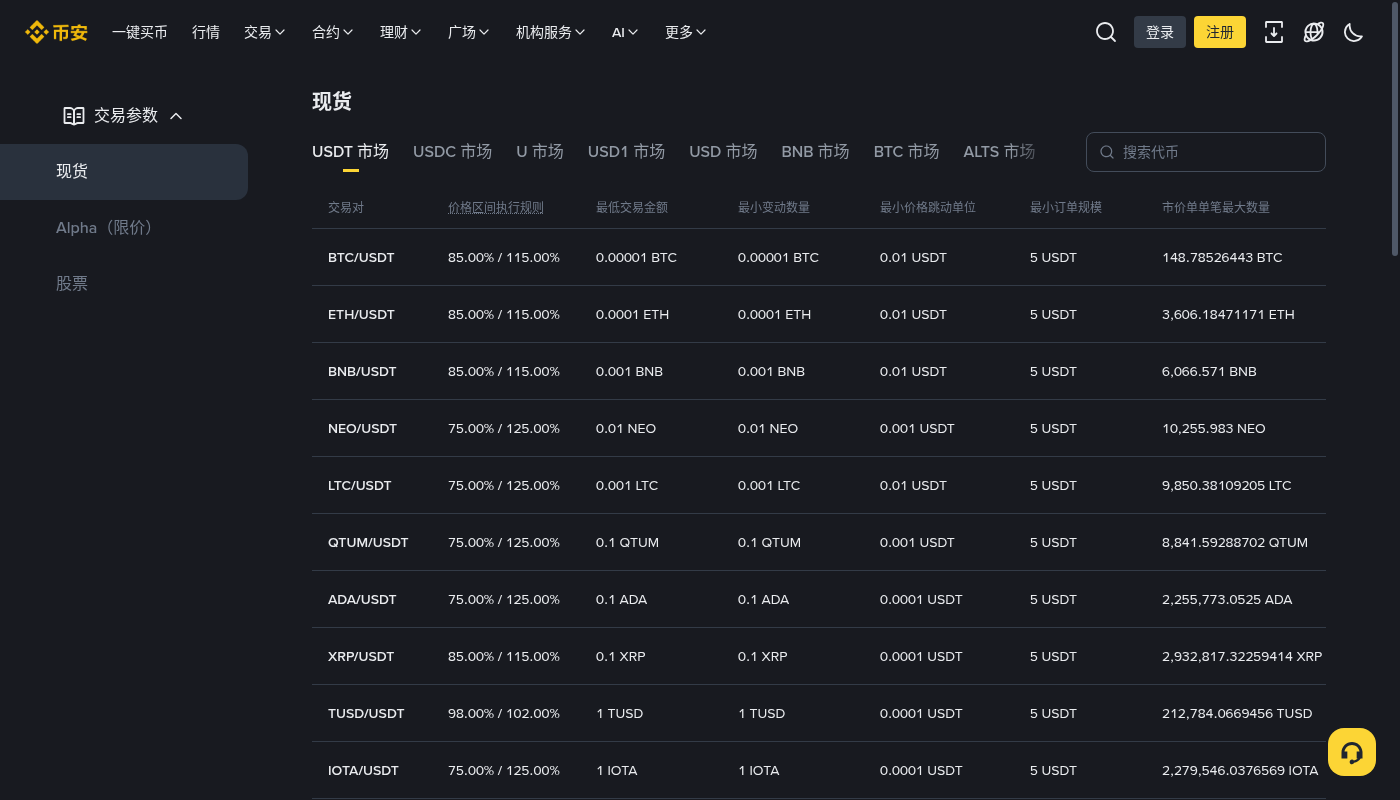Viewport: 1400px width, 800px height.
Task: Switch to the USD 市场 tab
Action: (x=723, y=152)
